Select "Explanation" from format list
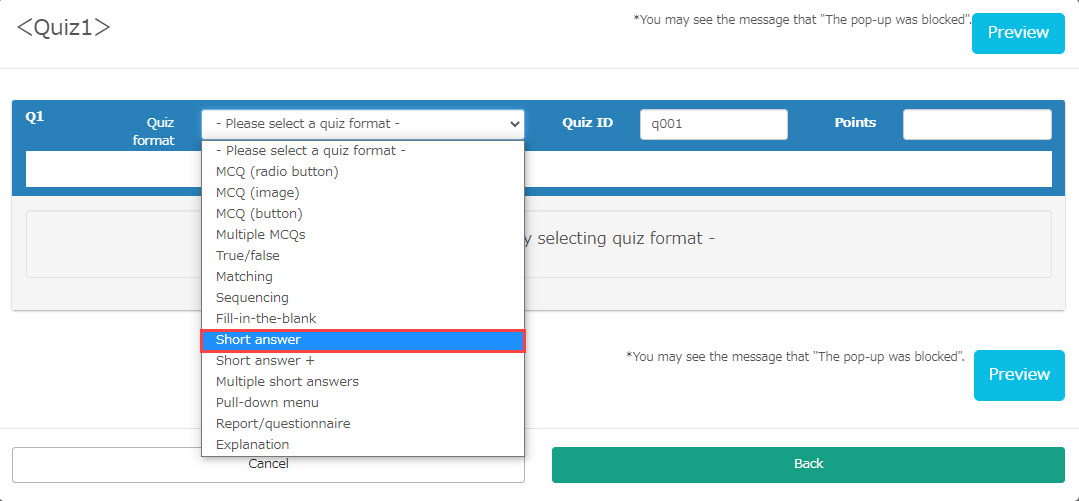The height and width of the screenshot is (501, 1079). click(x=252, y=445)
